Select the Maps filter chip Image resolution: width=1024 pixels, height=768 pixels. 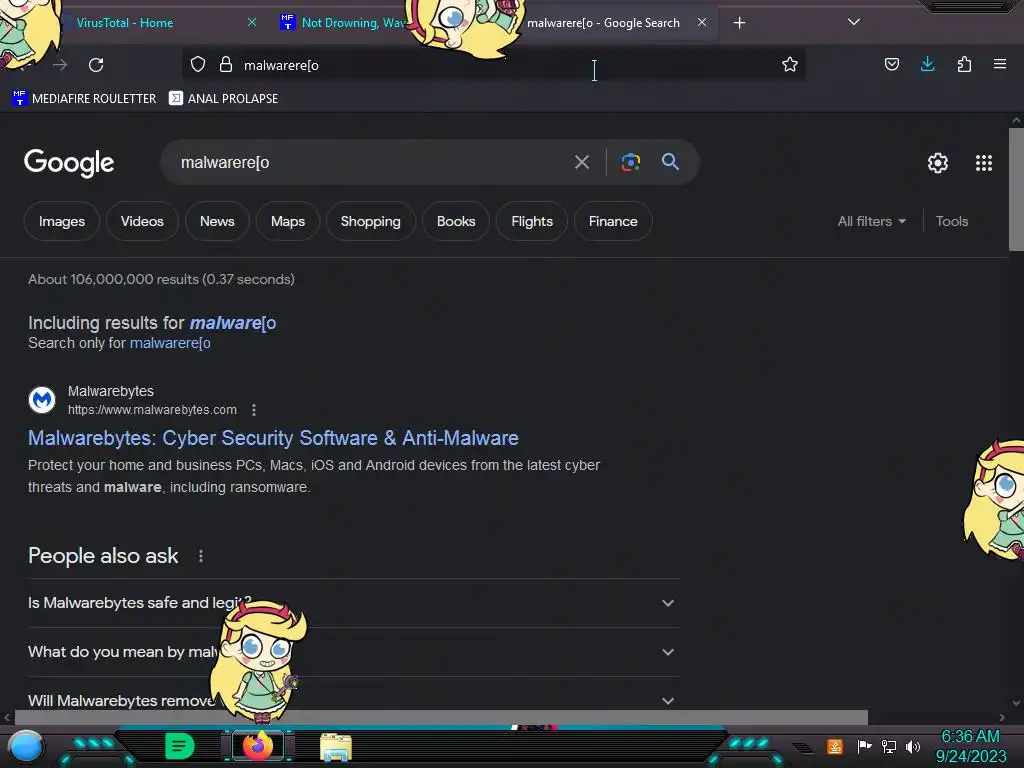pyautogui.click(x=288, y=221)
